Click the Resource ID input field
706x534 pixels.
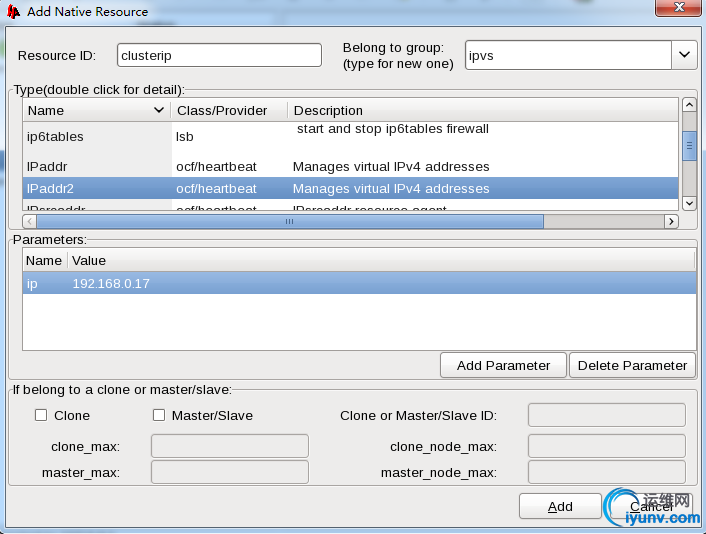point(219,55)
